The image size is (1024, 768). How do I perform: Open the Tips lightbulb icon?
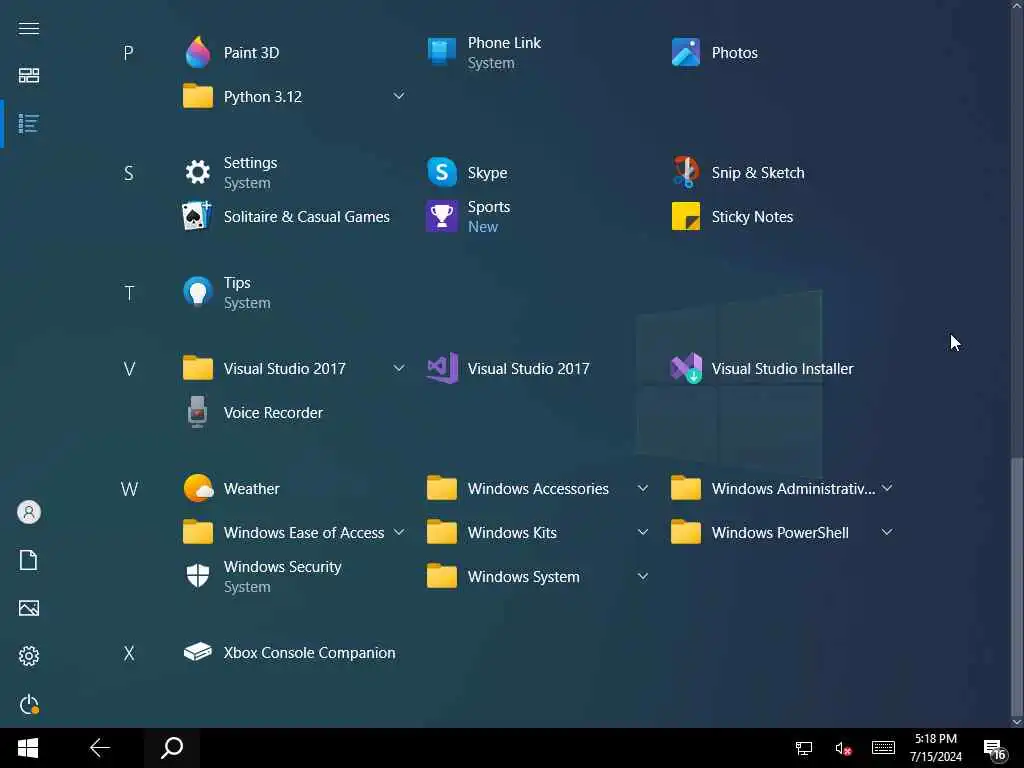click(197, 292)
